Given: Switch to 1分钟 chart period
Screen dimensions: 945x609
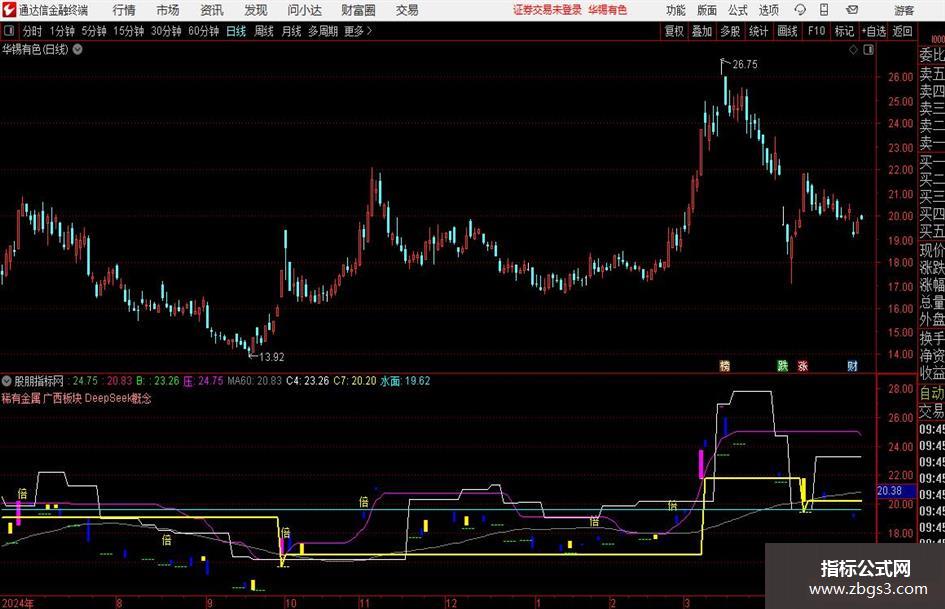Looking at the screenshot, I should 62,31.
